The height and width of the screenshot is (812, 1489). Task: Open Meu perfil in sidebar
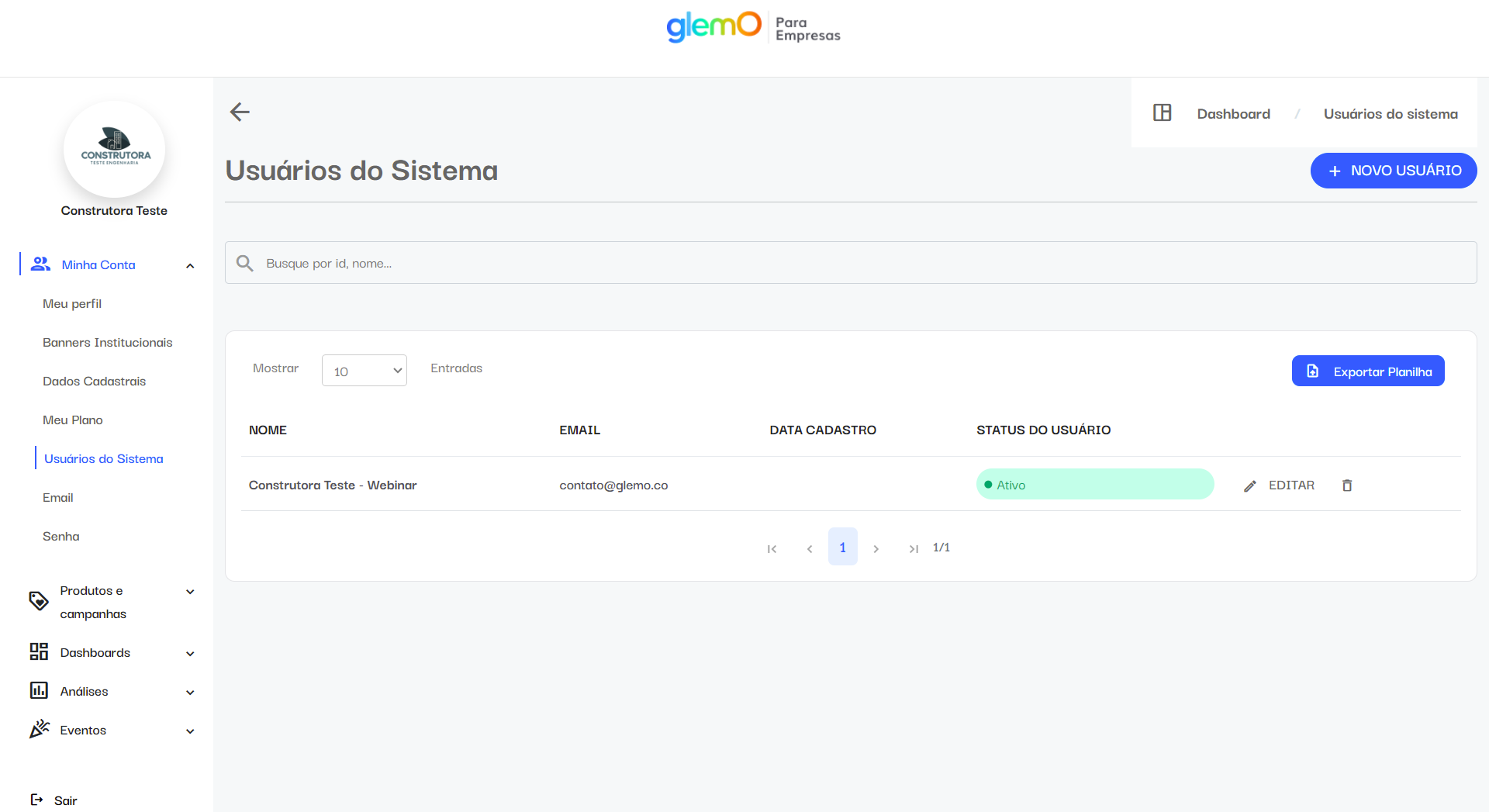72,304
